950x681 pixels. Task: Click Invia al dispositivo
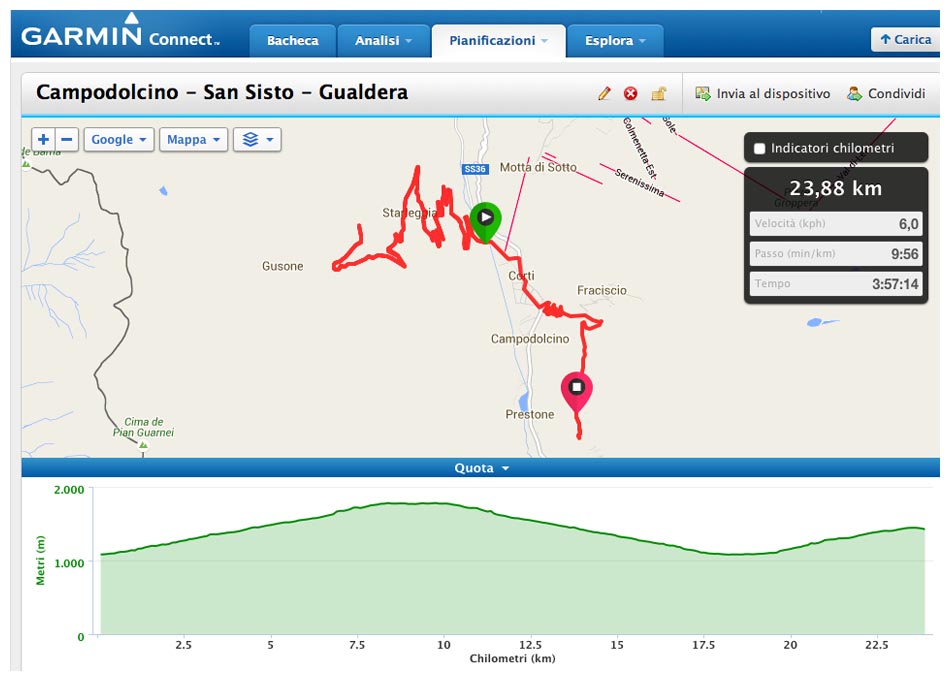tap(762, 93)
